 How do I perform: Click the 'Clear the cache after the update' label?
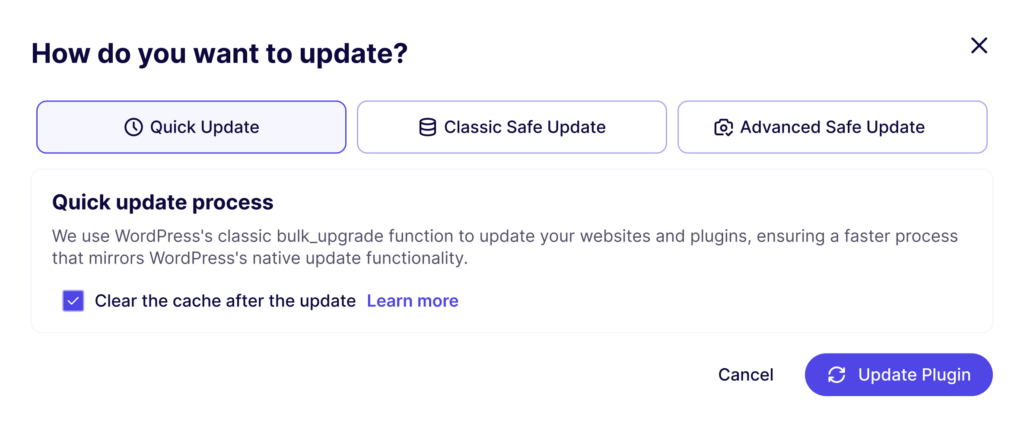(225, 301)
